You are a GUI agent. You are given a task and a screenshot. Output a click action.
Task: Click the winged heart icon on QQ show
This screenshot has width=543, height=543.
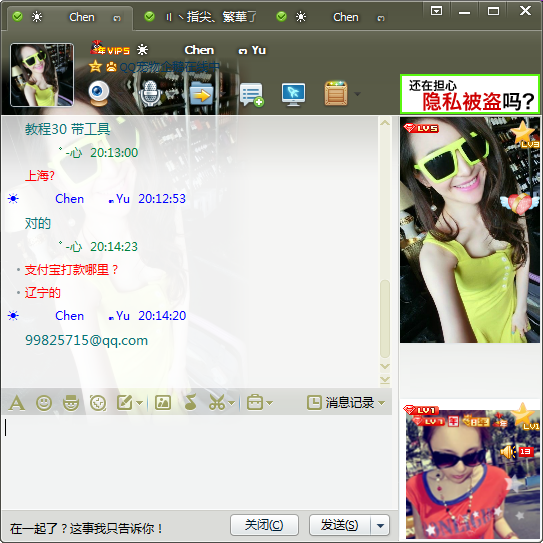(520, 203)
